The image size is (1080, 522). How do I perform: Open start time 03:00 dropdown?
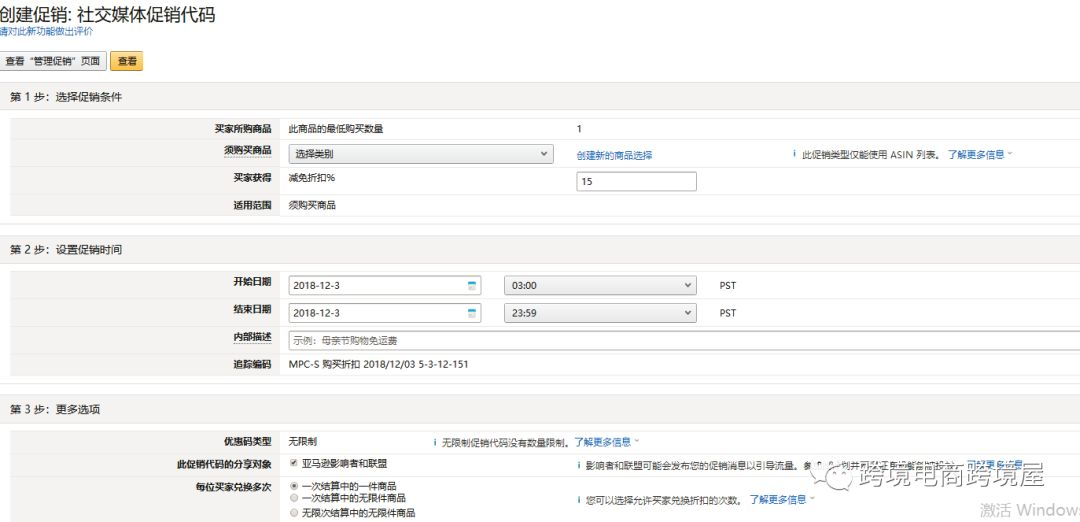pos(601,286)
